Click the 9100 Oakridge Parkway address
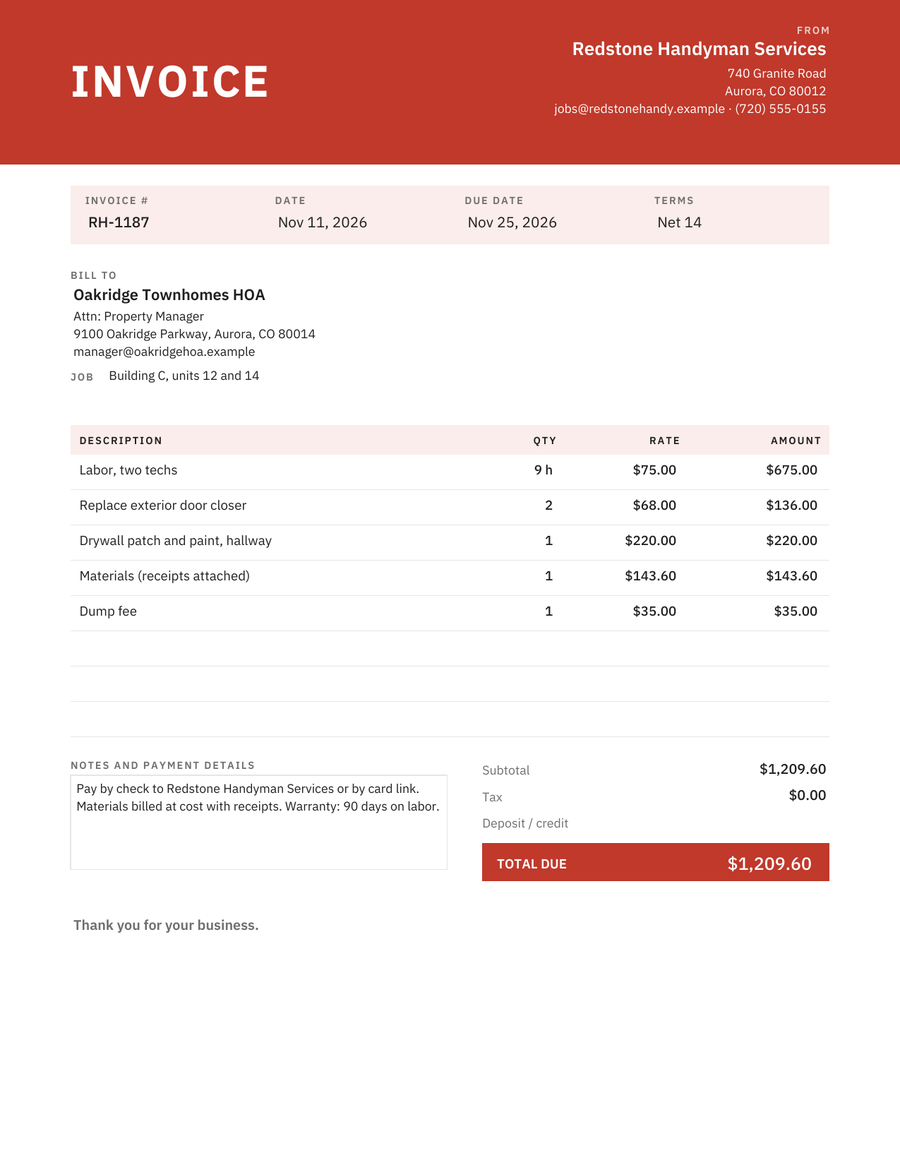 click(x=194, y=334)
